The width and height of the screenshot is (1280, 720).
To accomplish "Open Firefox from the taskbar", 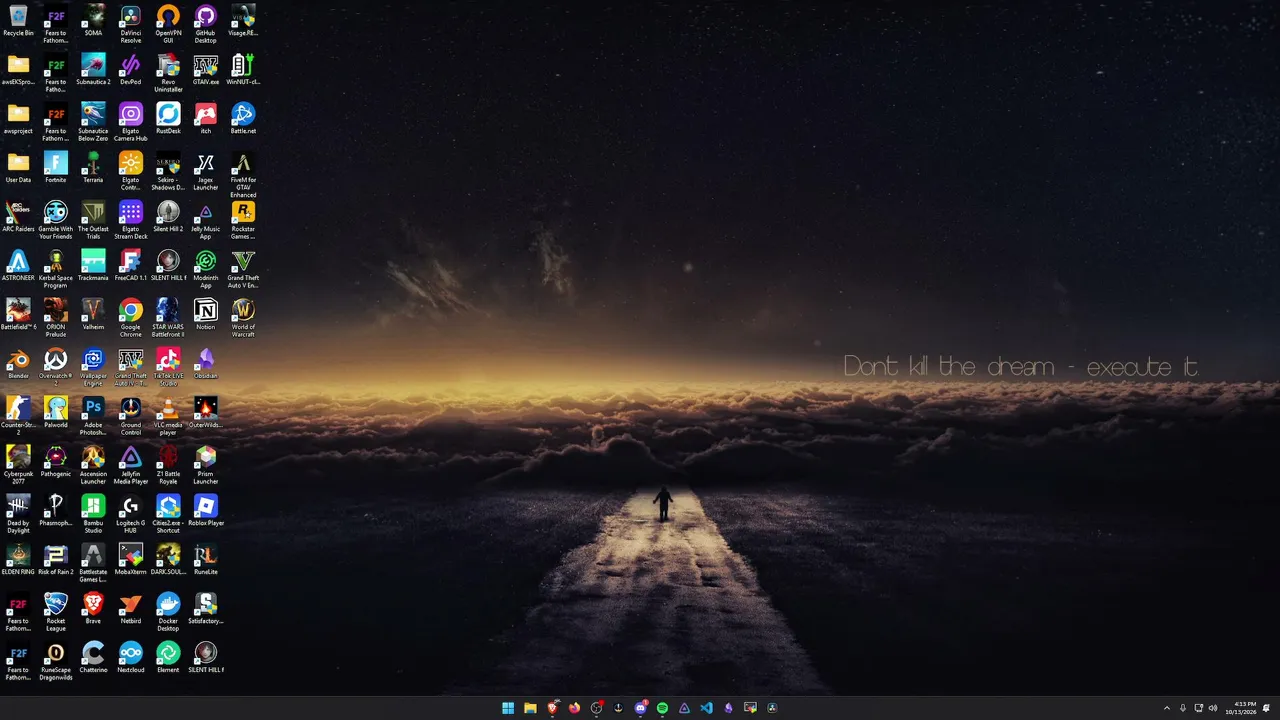I will click(x=574, y=708).
